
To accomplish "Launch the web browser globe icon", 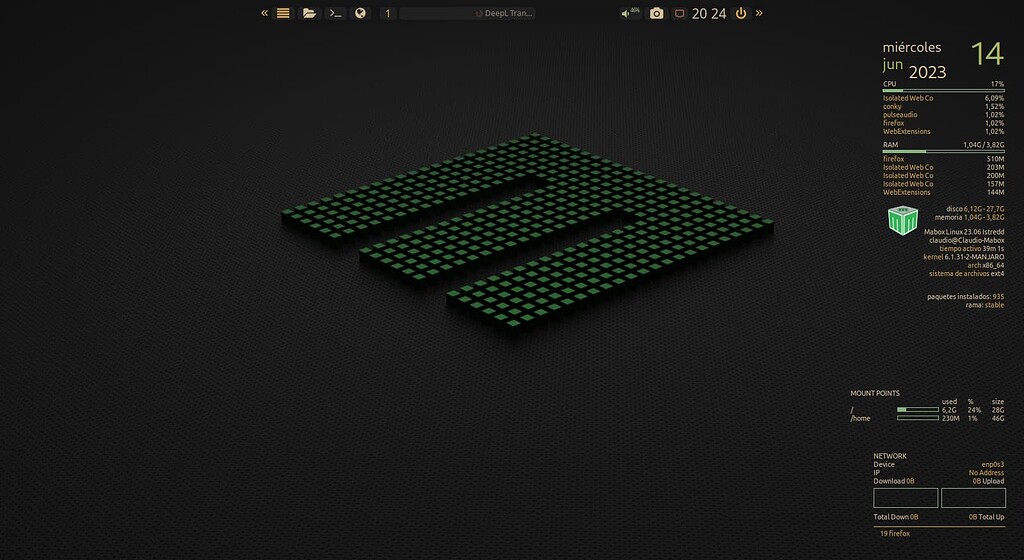I will pos(361,13).
